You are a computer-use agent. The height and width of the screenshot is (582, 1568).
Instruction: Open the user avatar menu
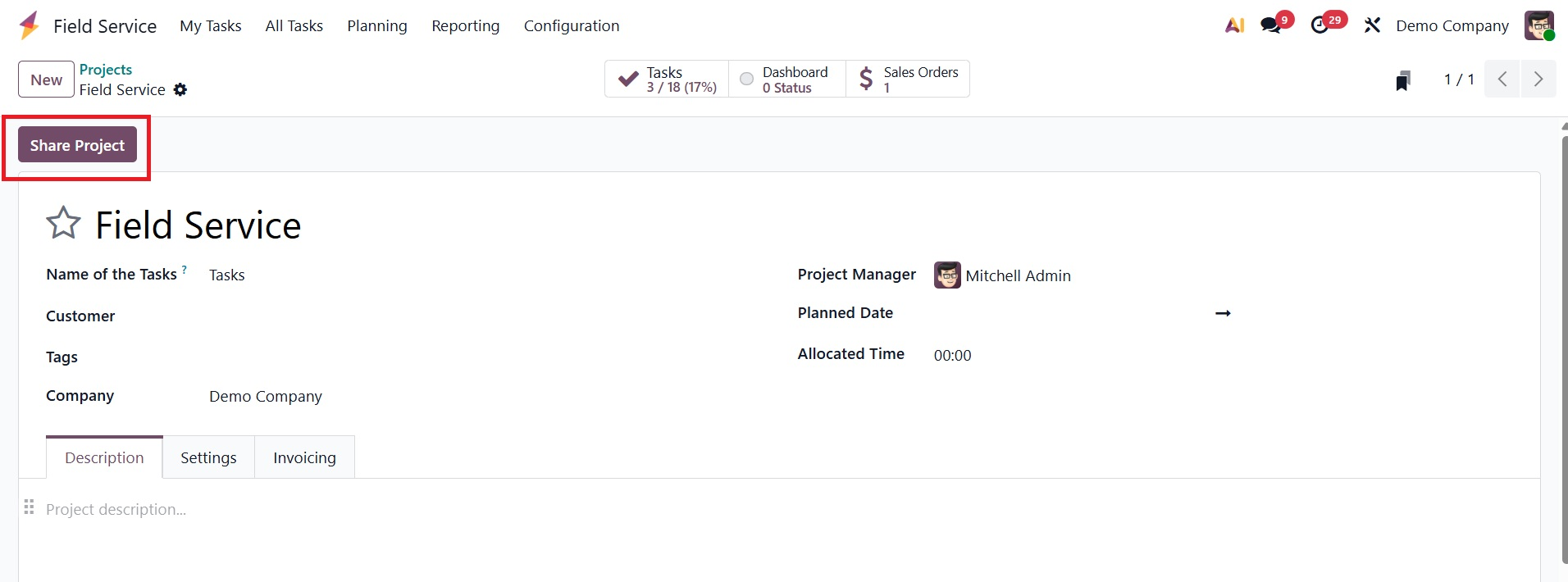coord(1539,25)
